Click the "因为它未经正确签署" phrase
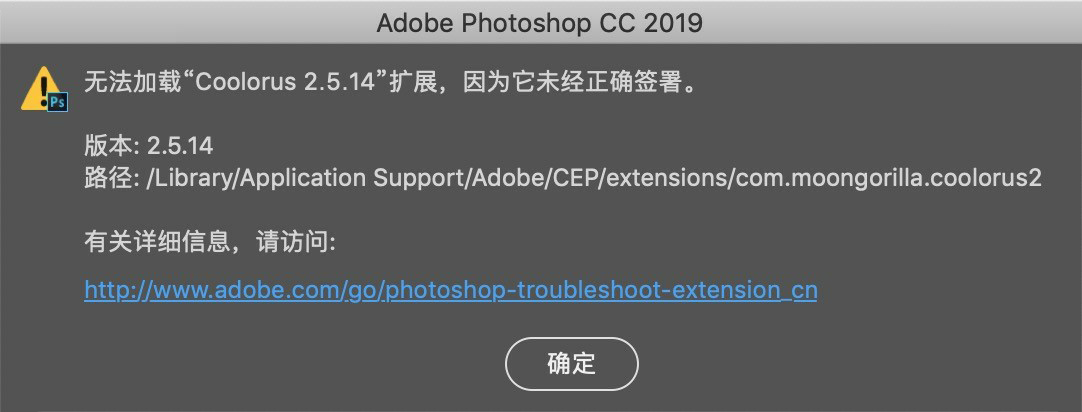1082x412 pixels. coord(566,83)
